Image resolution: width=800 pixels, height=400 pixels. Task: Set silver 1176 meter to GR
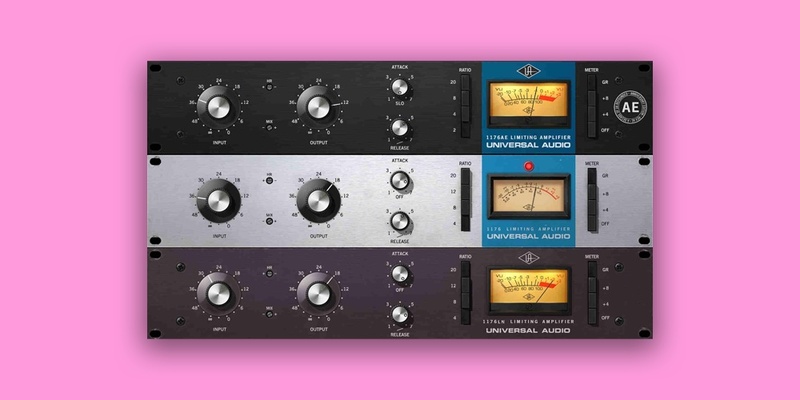click(x=592, y=176)
